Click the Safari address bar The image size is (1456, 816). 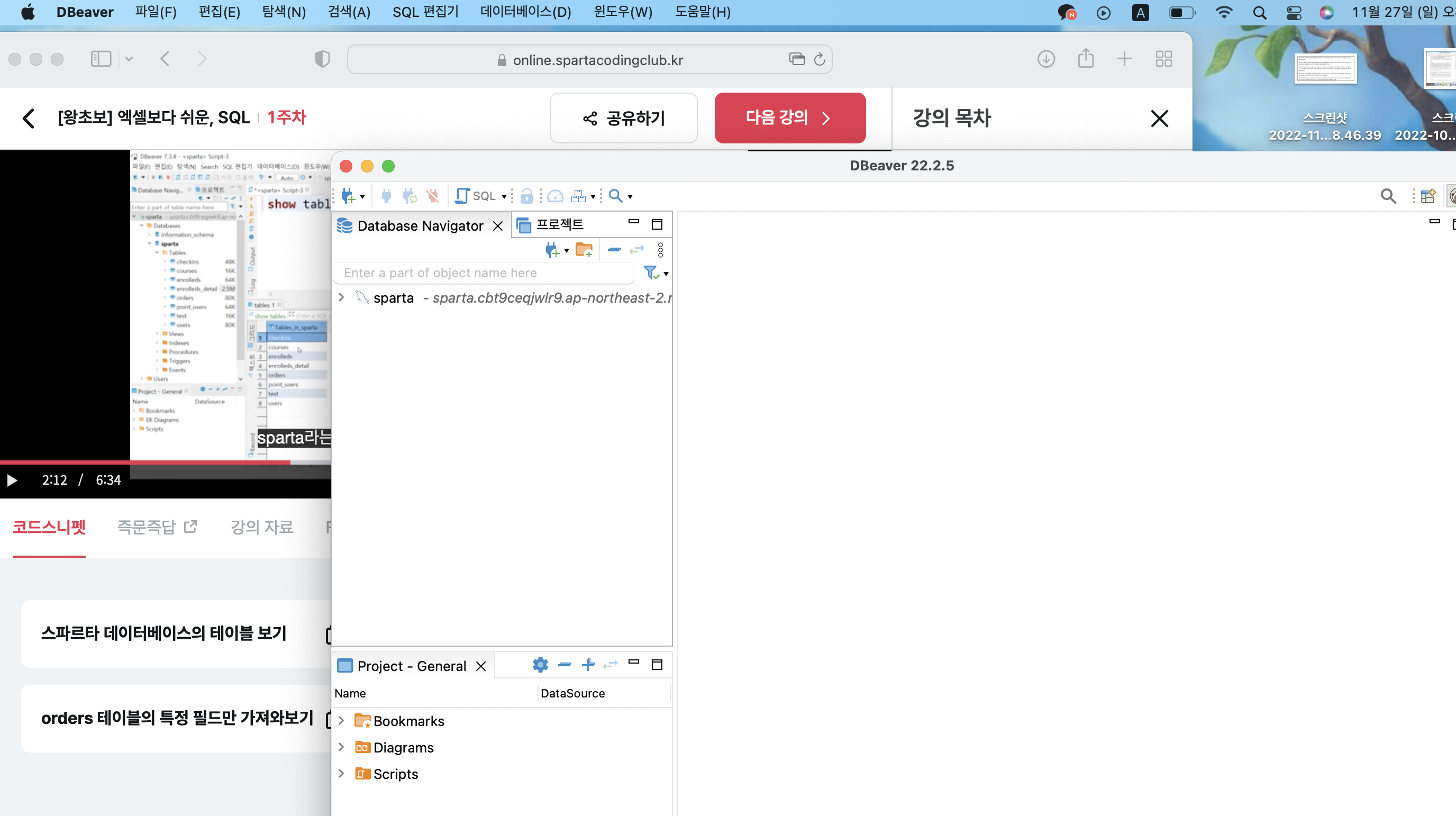pyautogui.click(x=589, y=60)
